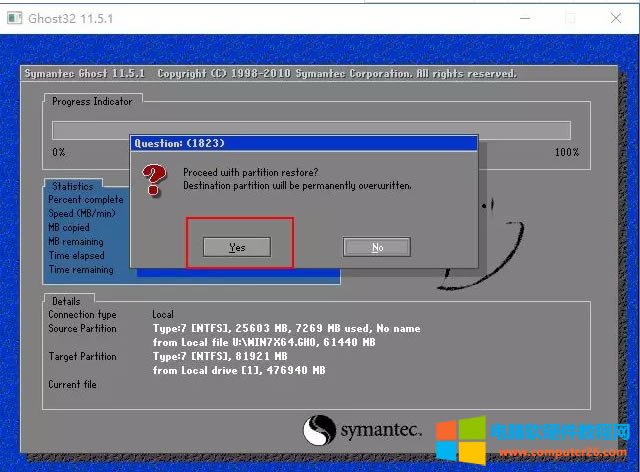
Task: Click the Symantec logo icon
Action: tap(320, 430)
